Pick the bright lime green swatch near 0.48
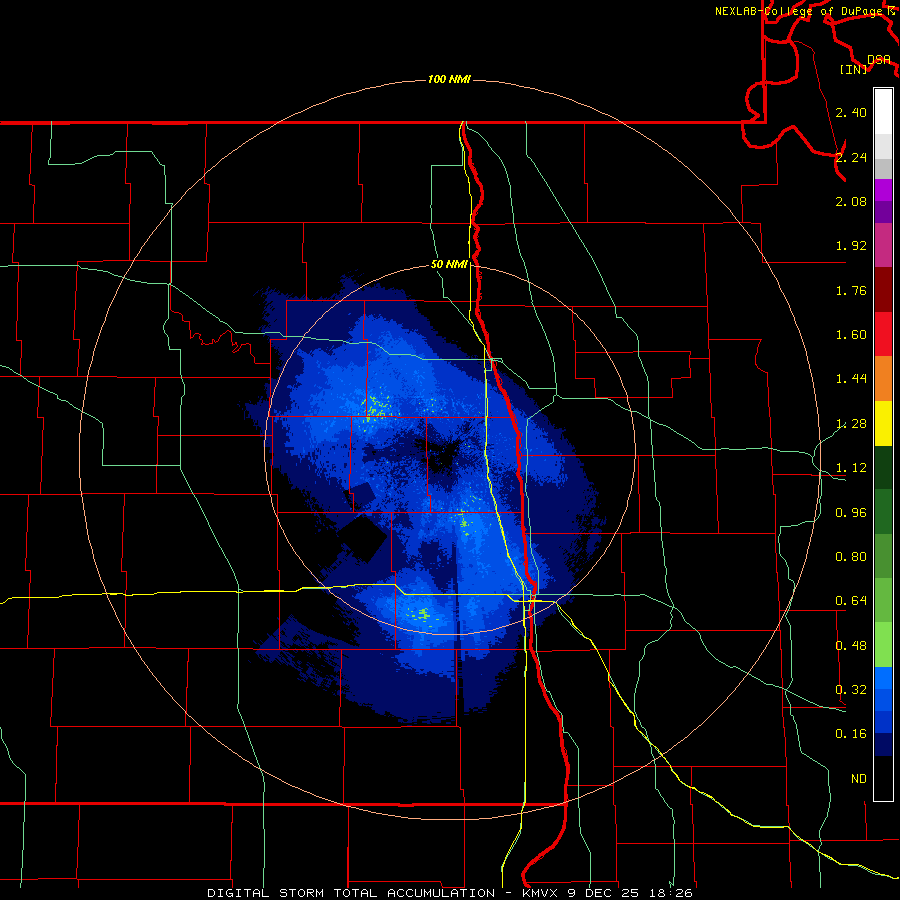This screenshot has height=900, width=900. coord(883,645)
